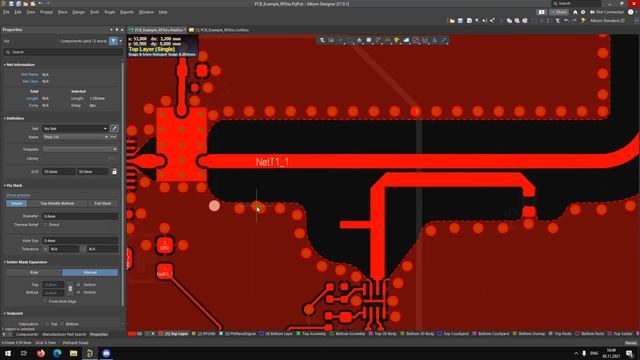This screenshot has width=640, height=360.
Task: Click the Place Polygon Pour icon
Action: pos(406,40)
